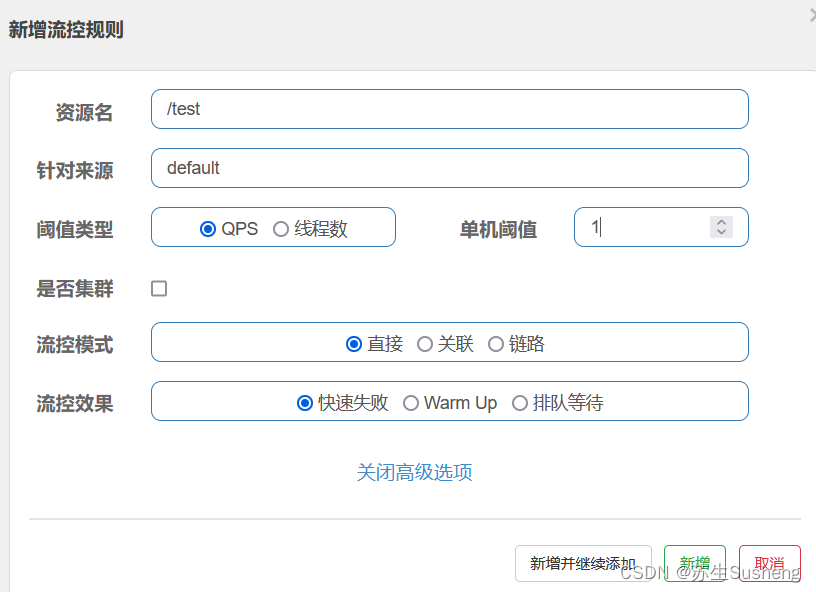Click the 取消 cancel button
Image resolution: width=816 pixels, height=592 pixels.
click(769, 562)
